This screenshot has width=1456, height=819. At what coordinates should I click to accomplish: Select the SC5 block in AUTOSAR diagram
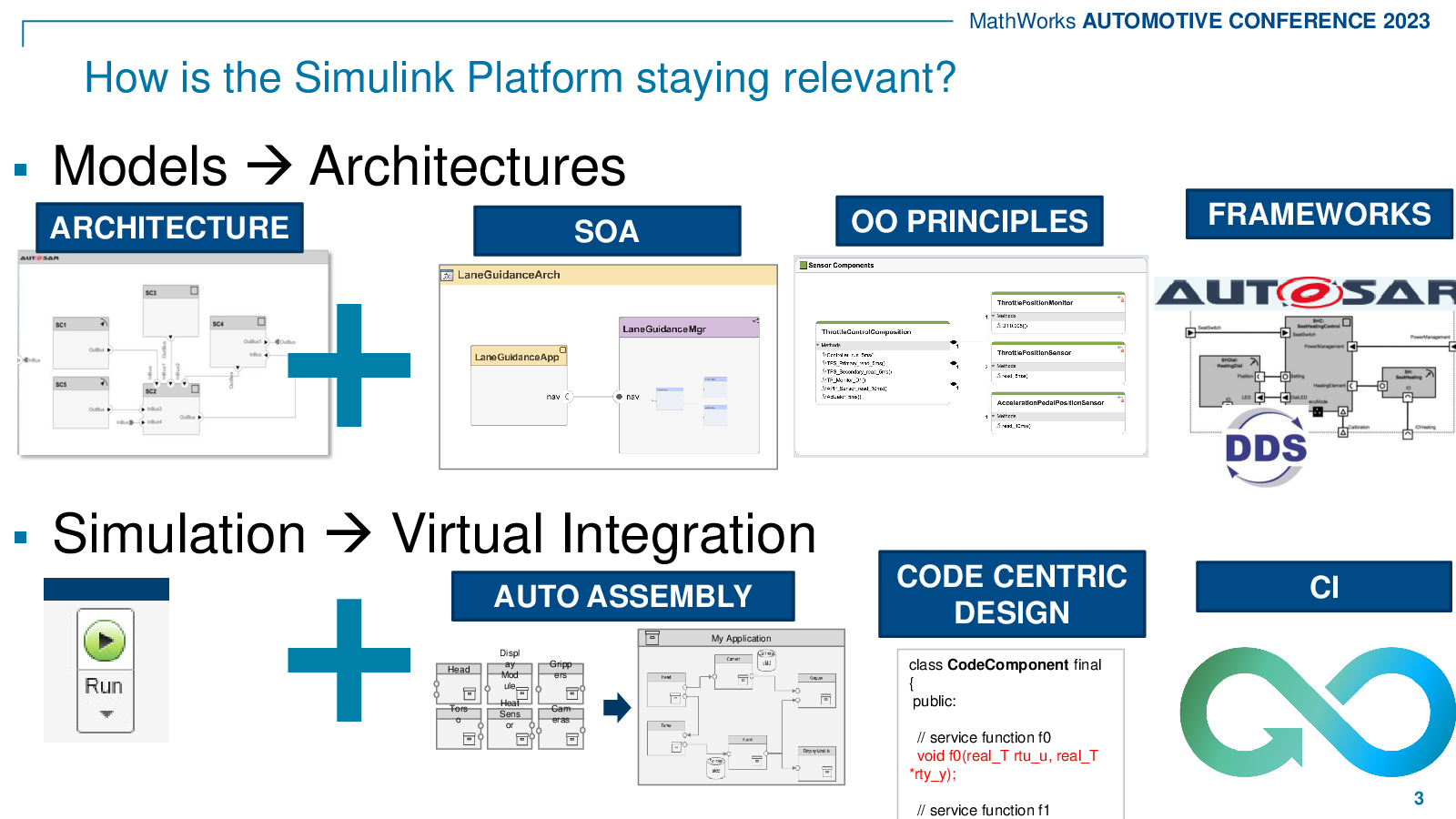click(x=81, y=402)
